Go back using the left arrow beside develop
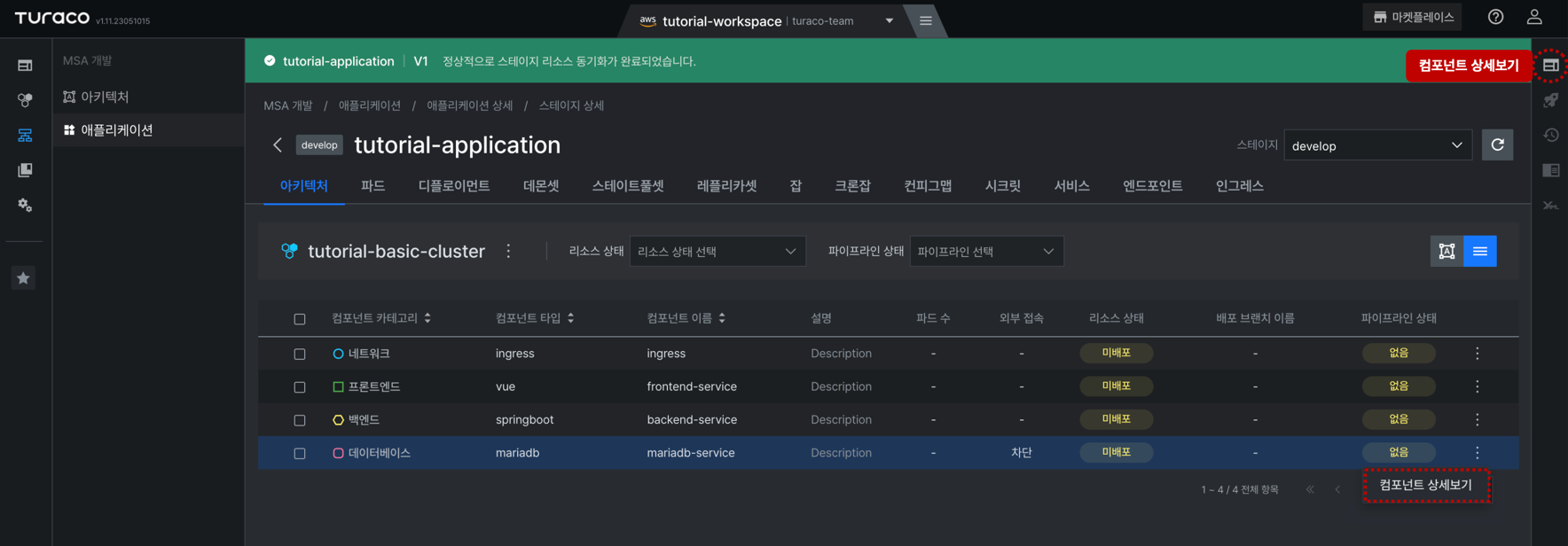Screen dimensions: 1568x546 click(278, 144)
